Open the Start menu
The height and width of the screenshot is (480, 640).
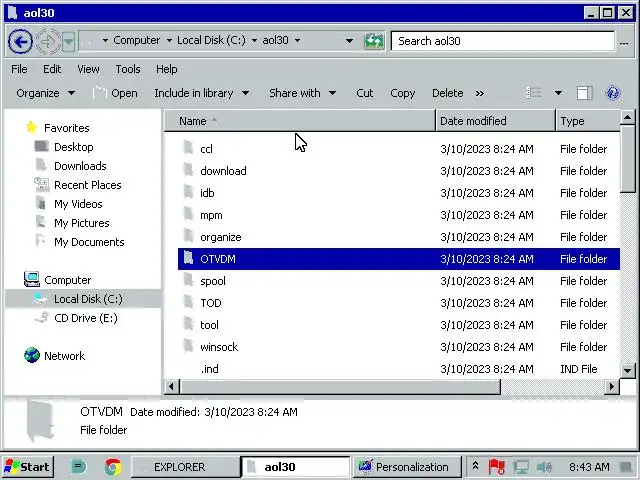pyautogui.click(x=27, y=467)
